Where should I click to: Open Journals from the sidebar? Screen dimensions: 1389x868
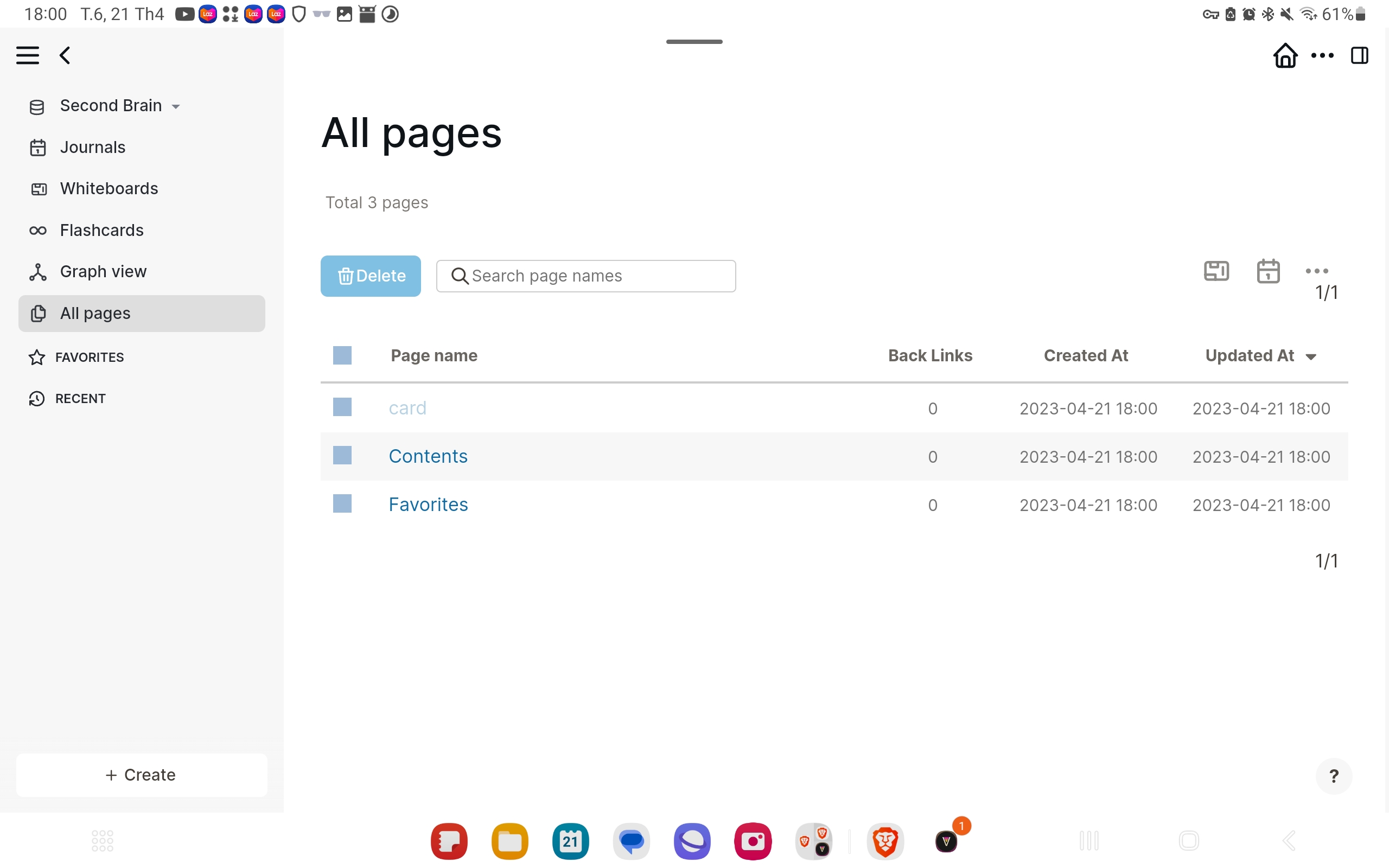point(92,147)
